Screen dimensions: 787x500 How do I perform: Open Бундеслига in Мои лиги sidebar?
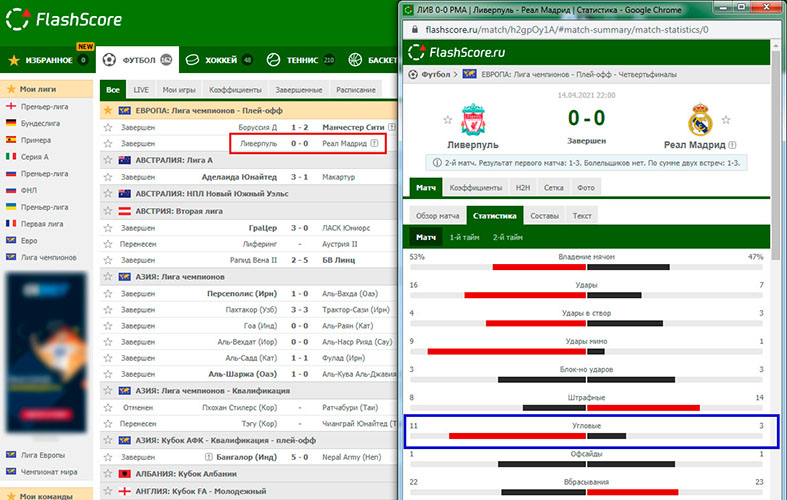[x=40, y=123]
